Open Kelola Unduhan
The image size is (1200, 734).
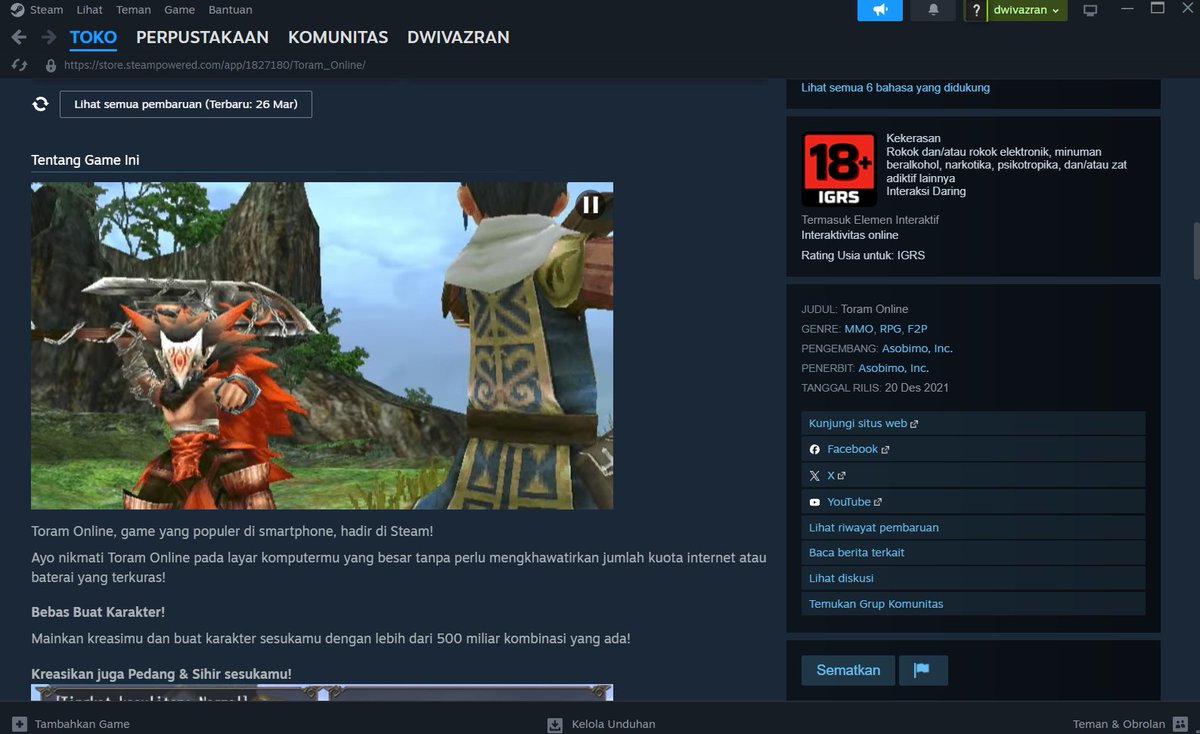coord(613,724)
